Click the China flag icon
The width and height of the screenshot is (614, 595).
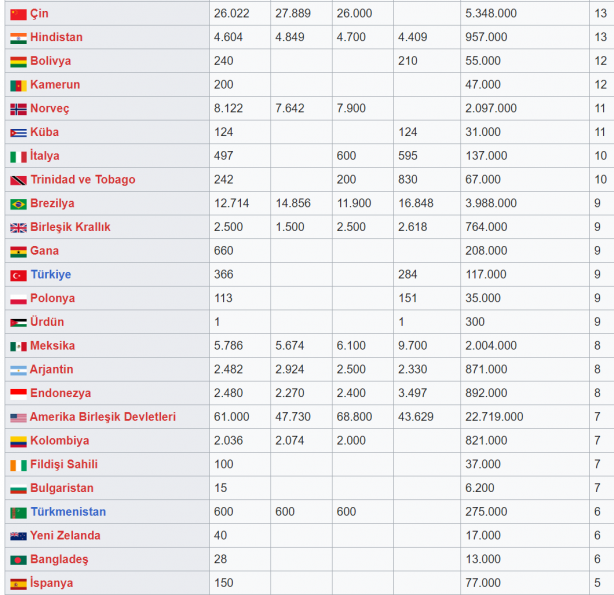pos(18,14)
